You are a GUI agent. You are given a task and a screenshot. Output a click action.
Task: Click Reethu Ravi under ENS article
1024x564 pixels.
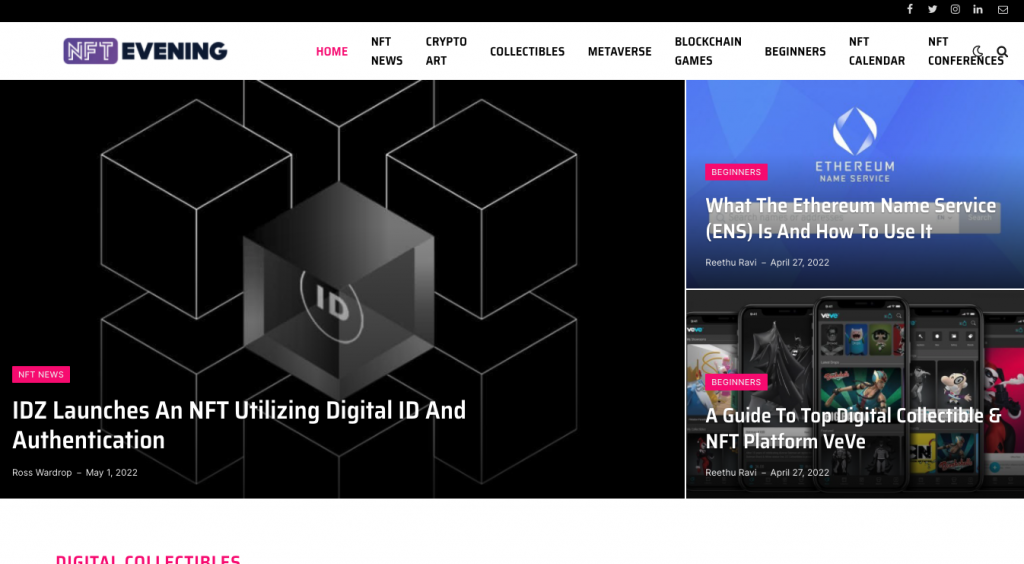pos(731,262)
